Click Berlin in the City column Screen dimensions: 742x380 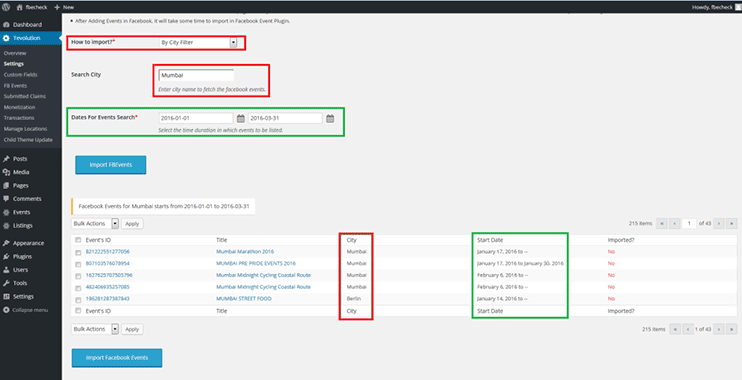pos(353,299)
